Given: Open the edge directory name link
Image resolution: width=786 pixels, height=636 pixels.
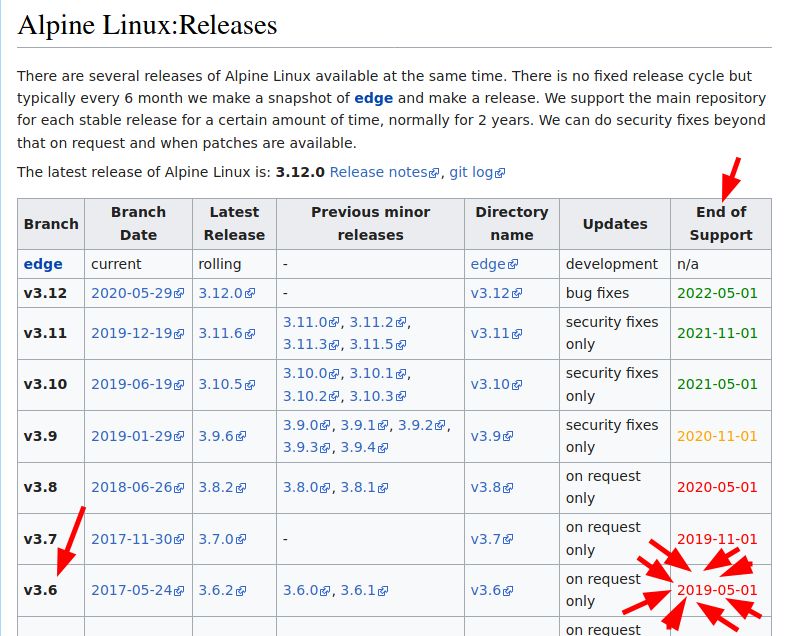Looking at the screenshot, I should [494, 264].
